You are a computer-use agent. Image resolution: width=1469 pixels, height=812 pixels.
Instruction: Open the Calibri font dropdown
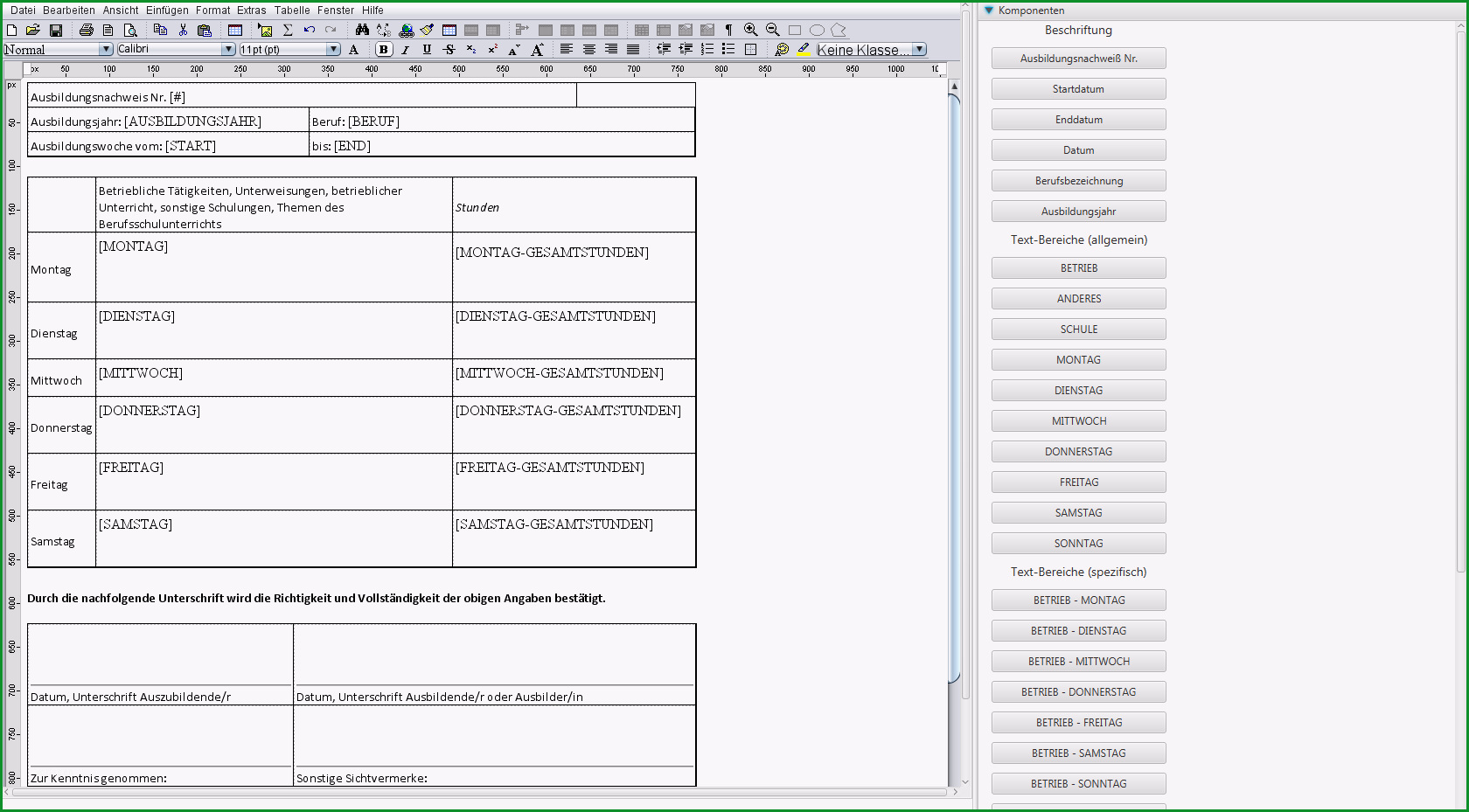176,50
